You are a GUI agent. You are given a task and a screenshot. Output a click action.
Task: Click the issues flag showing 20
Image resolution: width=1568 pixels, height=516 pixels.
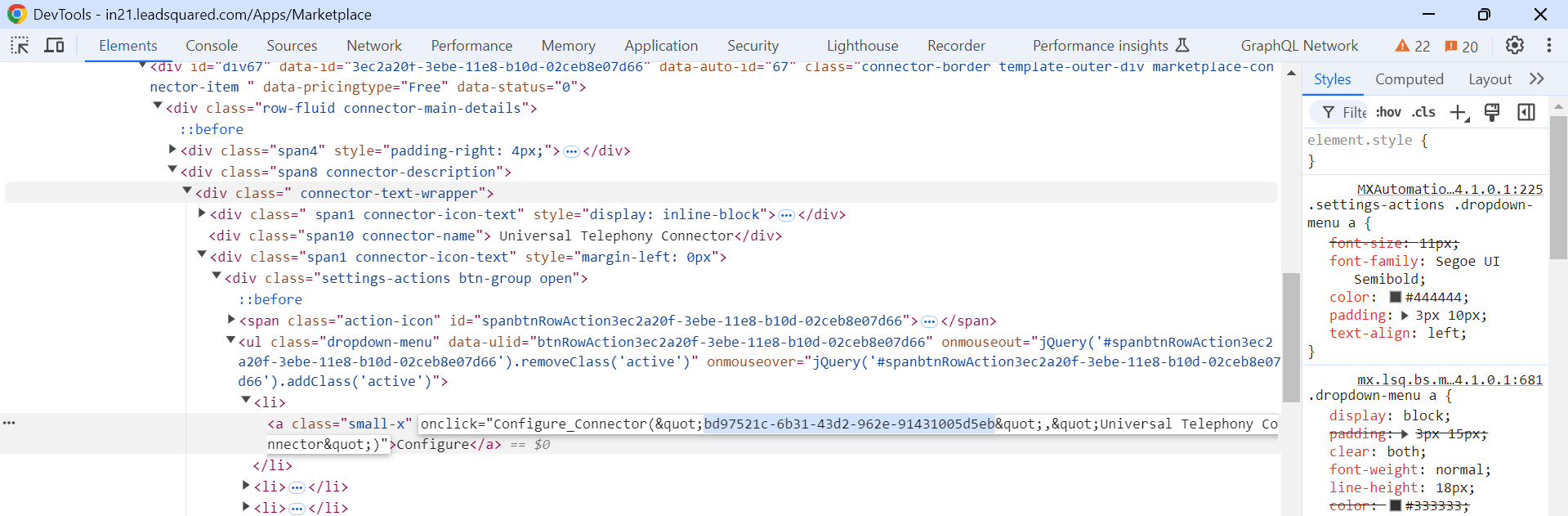pos(1461,46)
